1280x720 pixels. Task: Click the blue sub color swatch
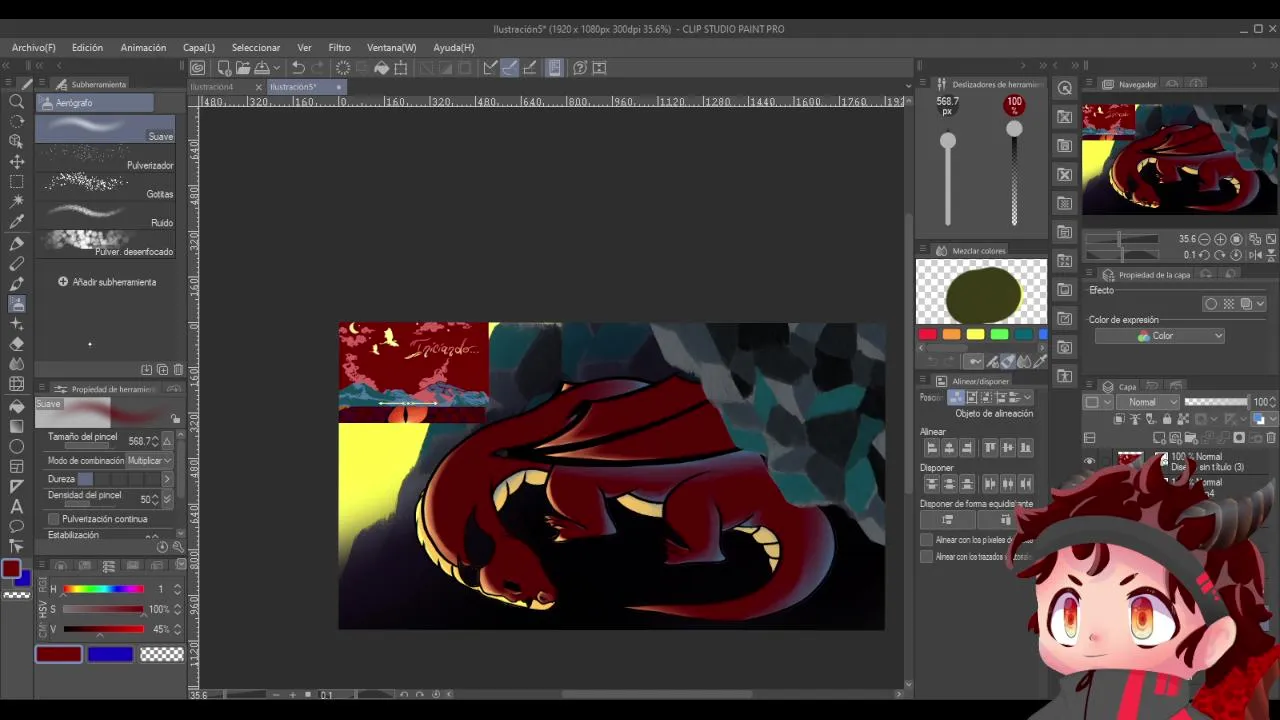coord(110,654)
